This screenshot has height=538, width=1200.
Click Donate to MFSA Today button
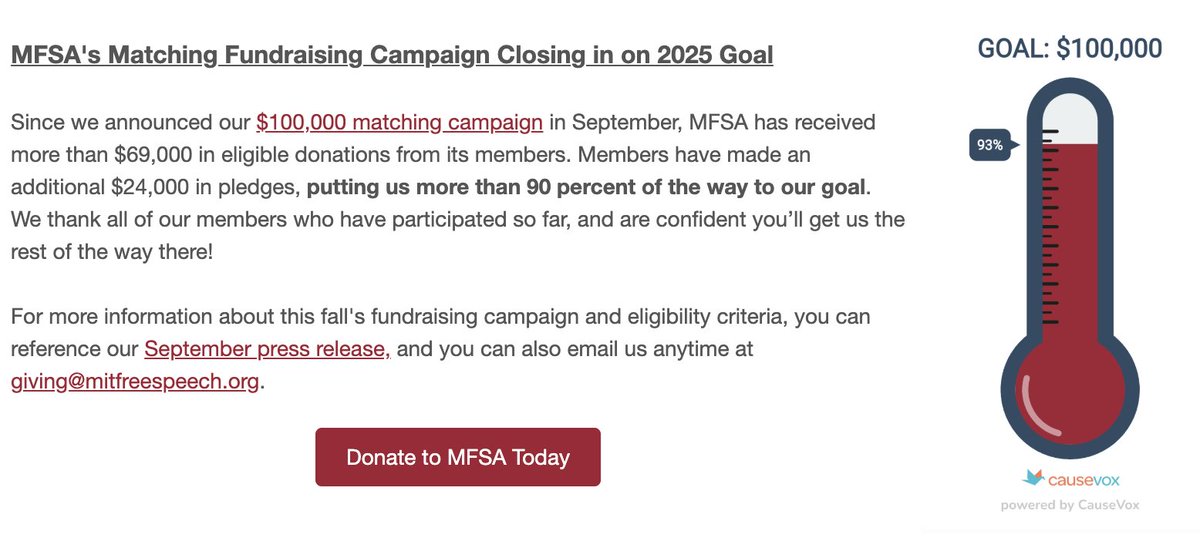point(458,457)
